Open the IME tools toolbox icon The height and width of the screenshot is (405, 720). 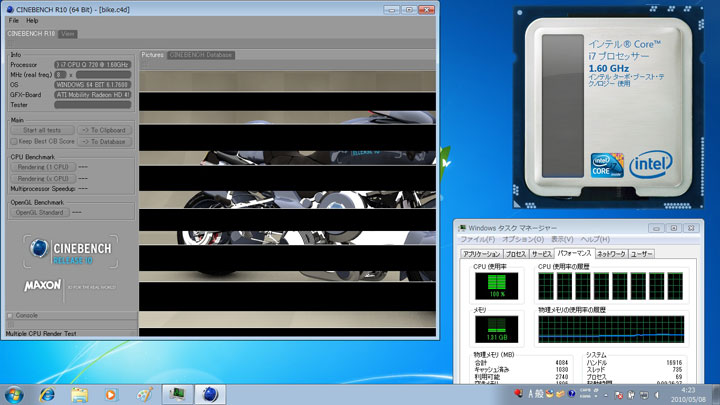coord(560,394)
